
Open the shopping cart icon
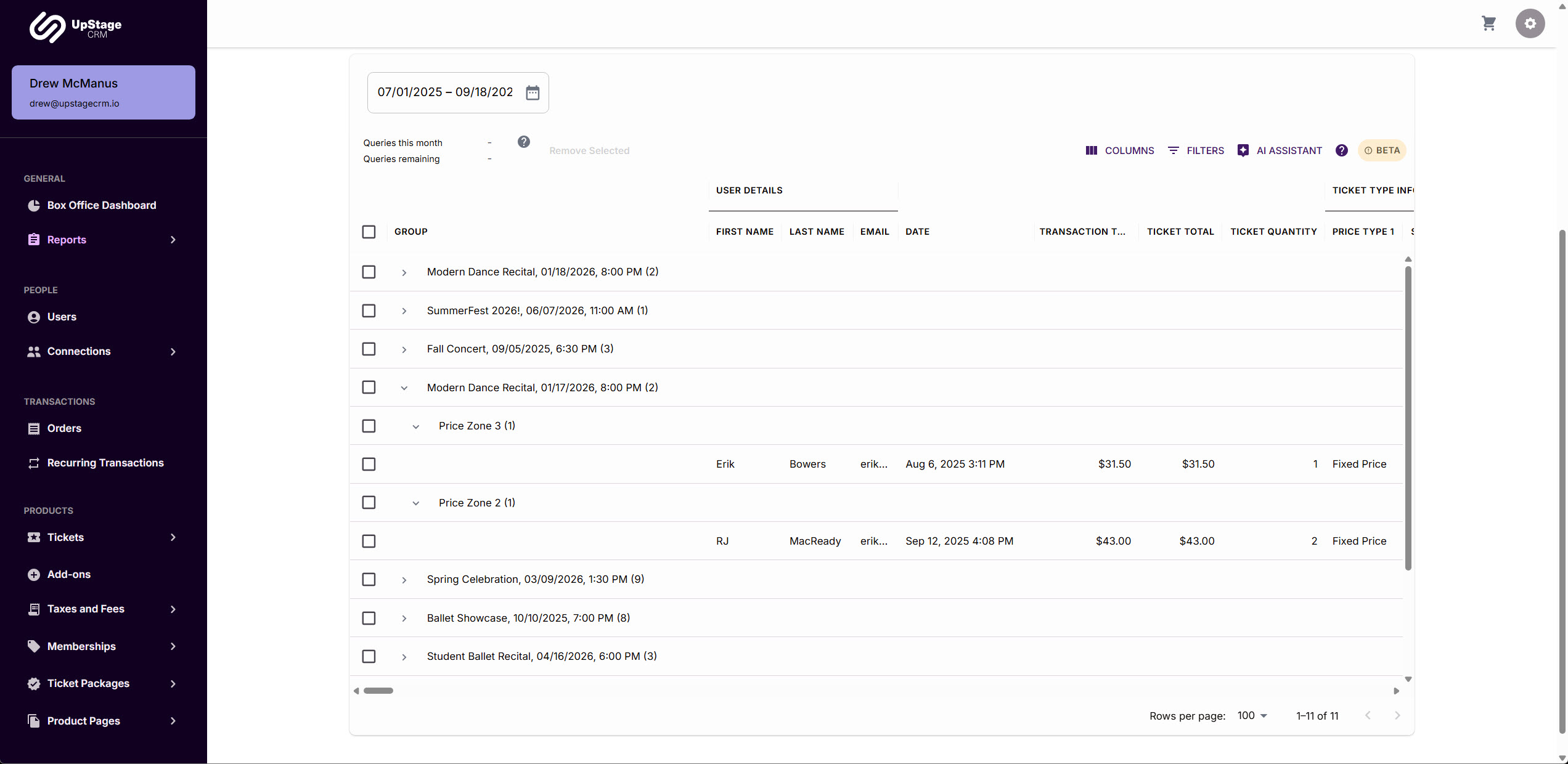(1488, 23)
